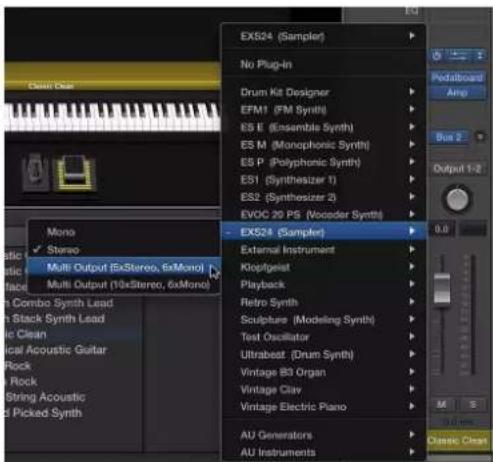This screenshot has height=462, width=493.
Task: Click the highlighted EXS24 (Sampler) item
Action: pyautogui.click(x=324, y=232)
